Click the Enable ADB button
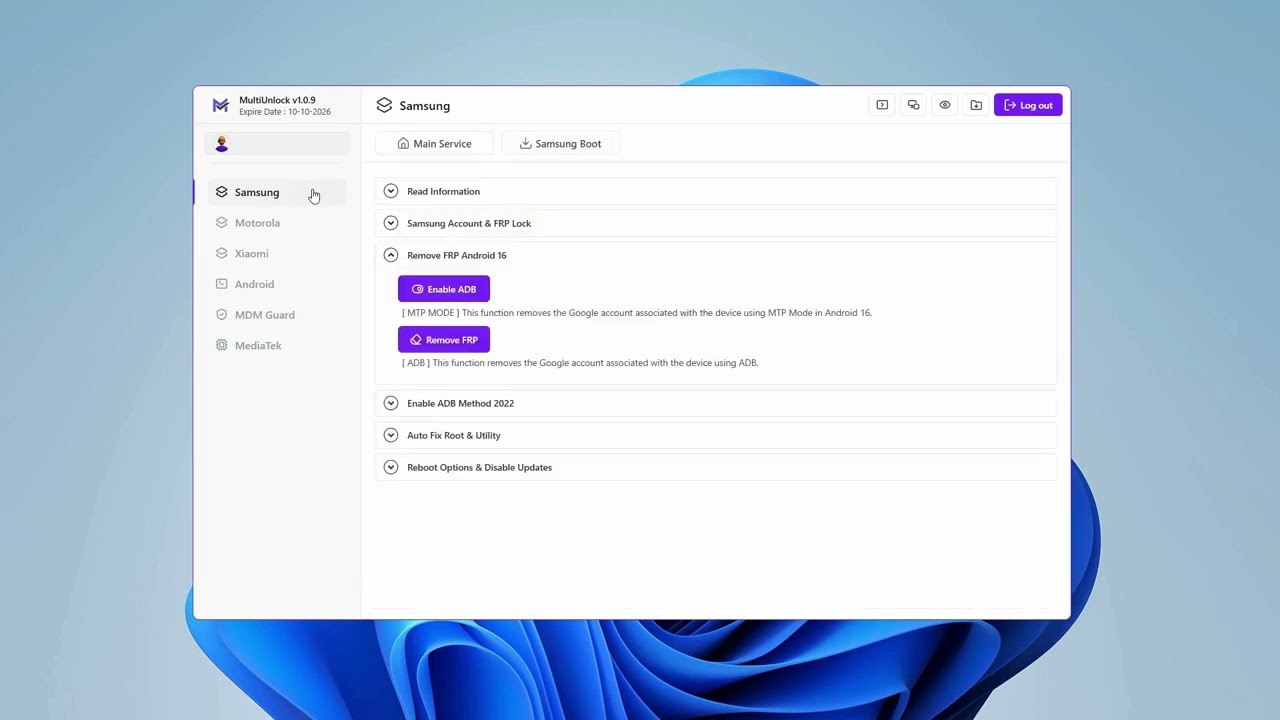The image size is (1280, 720). click(444, 289)
